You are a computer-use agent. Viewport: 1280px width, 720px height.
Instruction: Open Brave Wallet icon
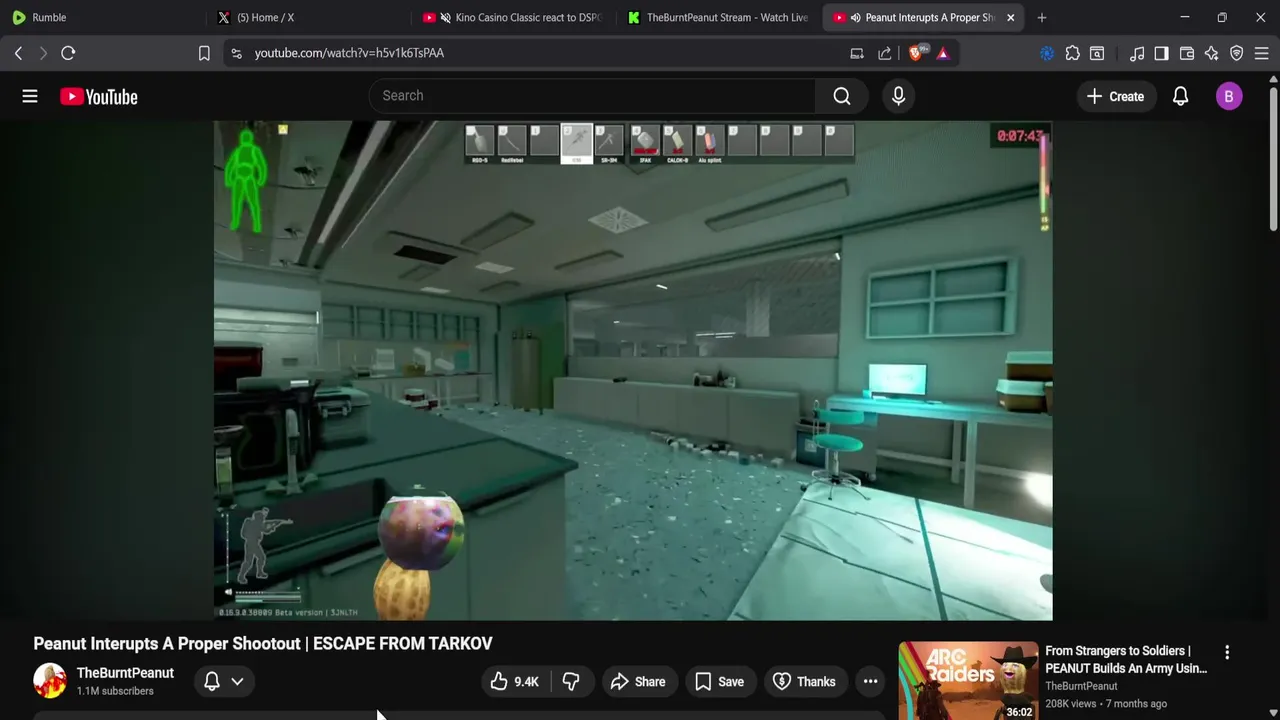pyautogui.click(x=1187, y=53)
